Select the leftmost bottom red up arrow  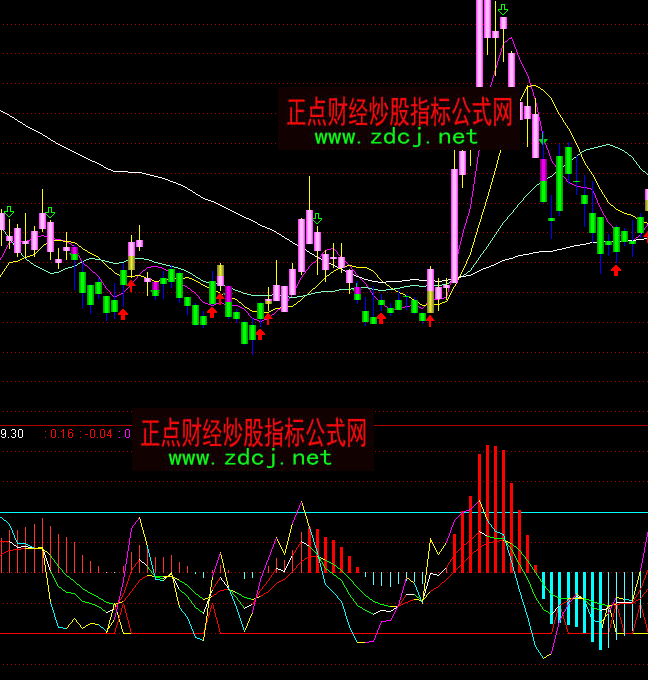point(123,314)
